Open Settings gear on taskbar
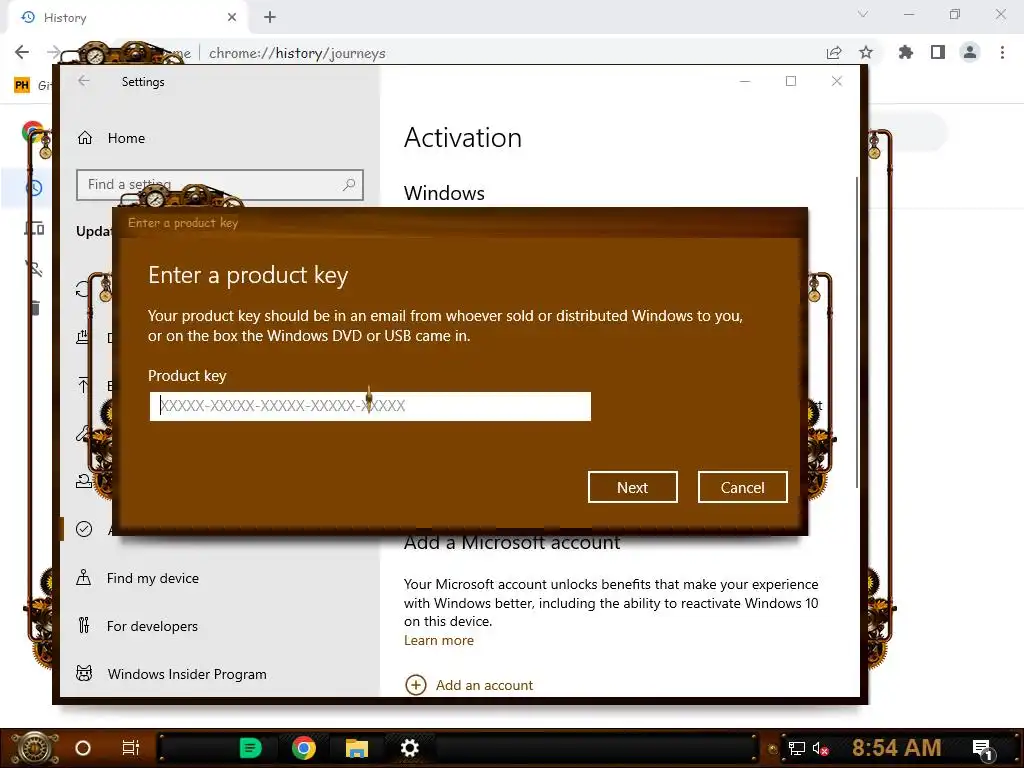The width and height of the screenshot is (1024, 768). coord(409,748)
